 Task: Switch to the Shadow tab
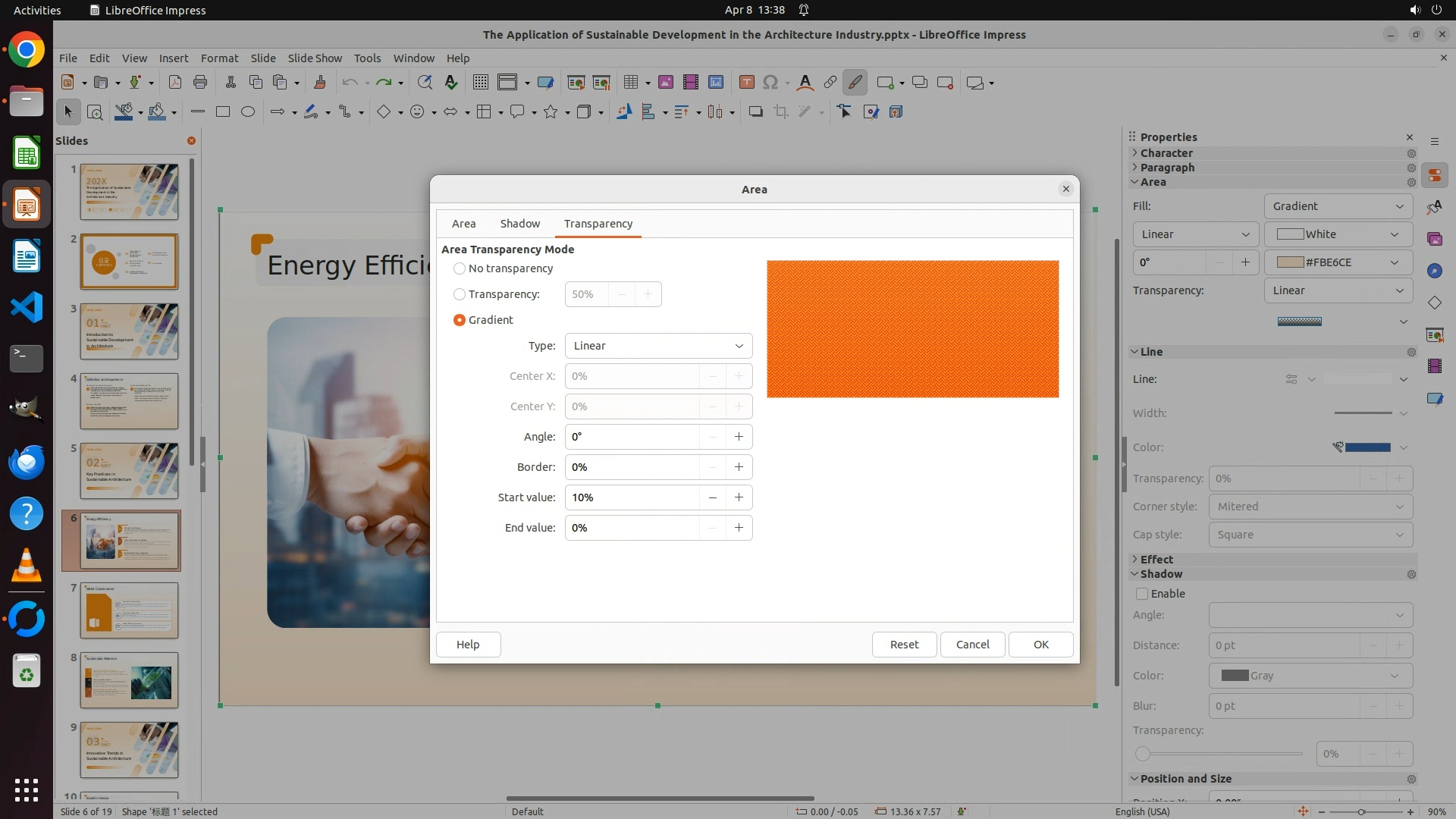coord(519,224)
